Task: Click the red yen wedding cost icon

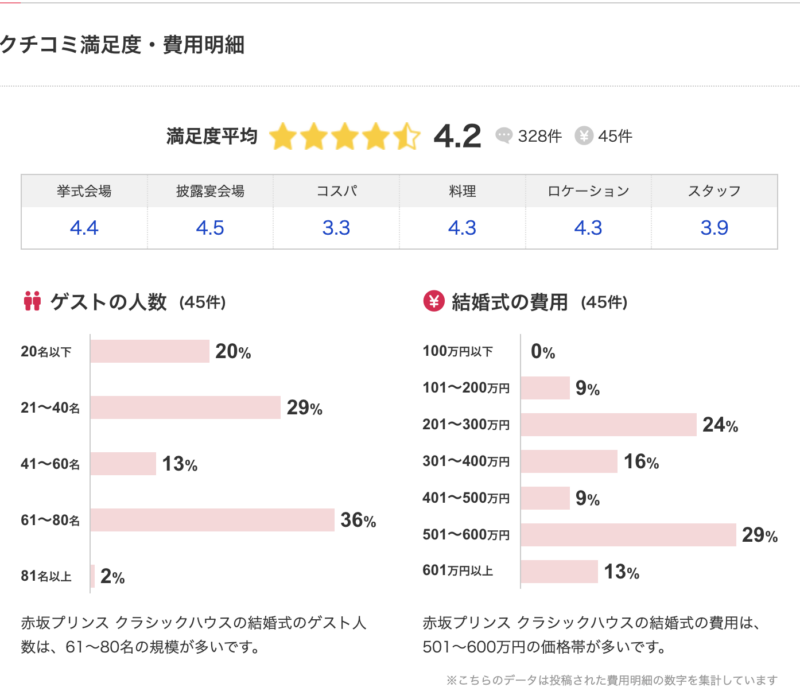Action: 434,301
